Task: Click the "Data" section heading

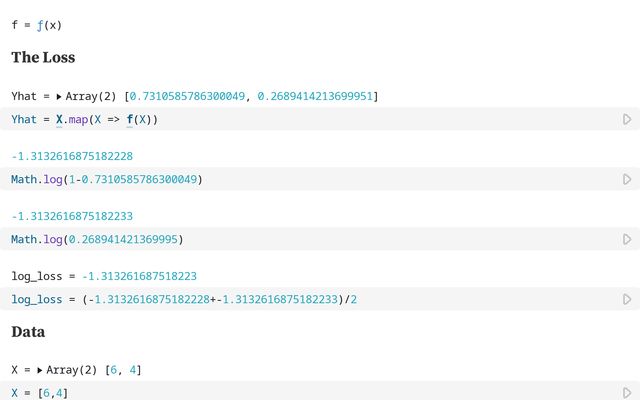Action: tap(28, 331)
